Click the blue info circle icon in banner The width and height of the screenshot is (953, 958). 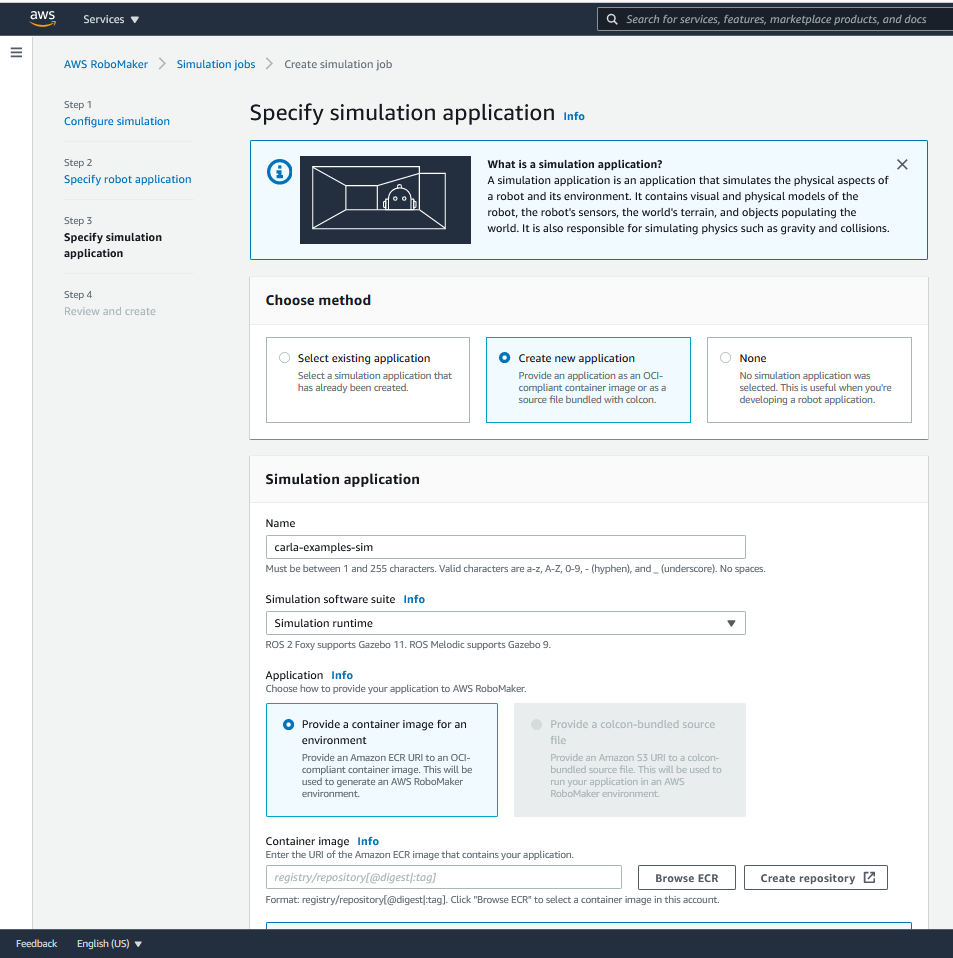(x=279, y=172)
